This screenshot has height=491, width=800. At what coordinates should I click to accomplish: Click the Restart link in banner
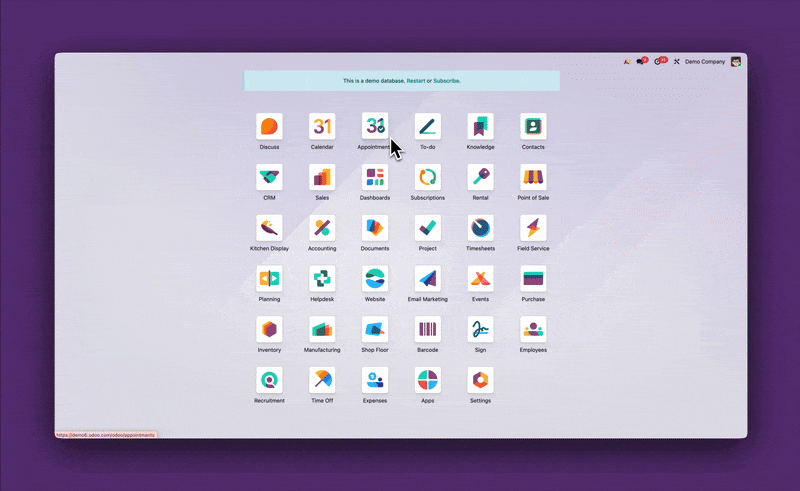point(415,80)
